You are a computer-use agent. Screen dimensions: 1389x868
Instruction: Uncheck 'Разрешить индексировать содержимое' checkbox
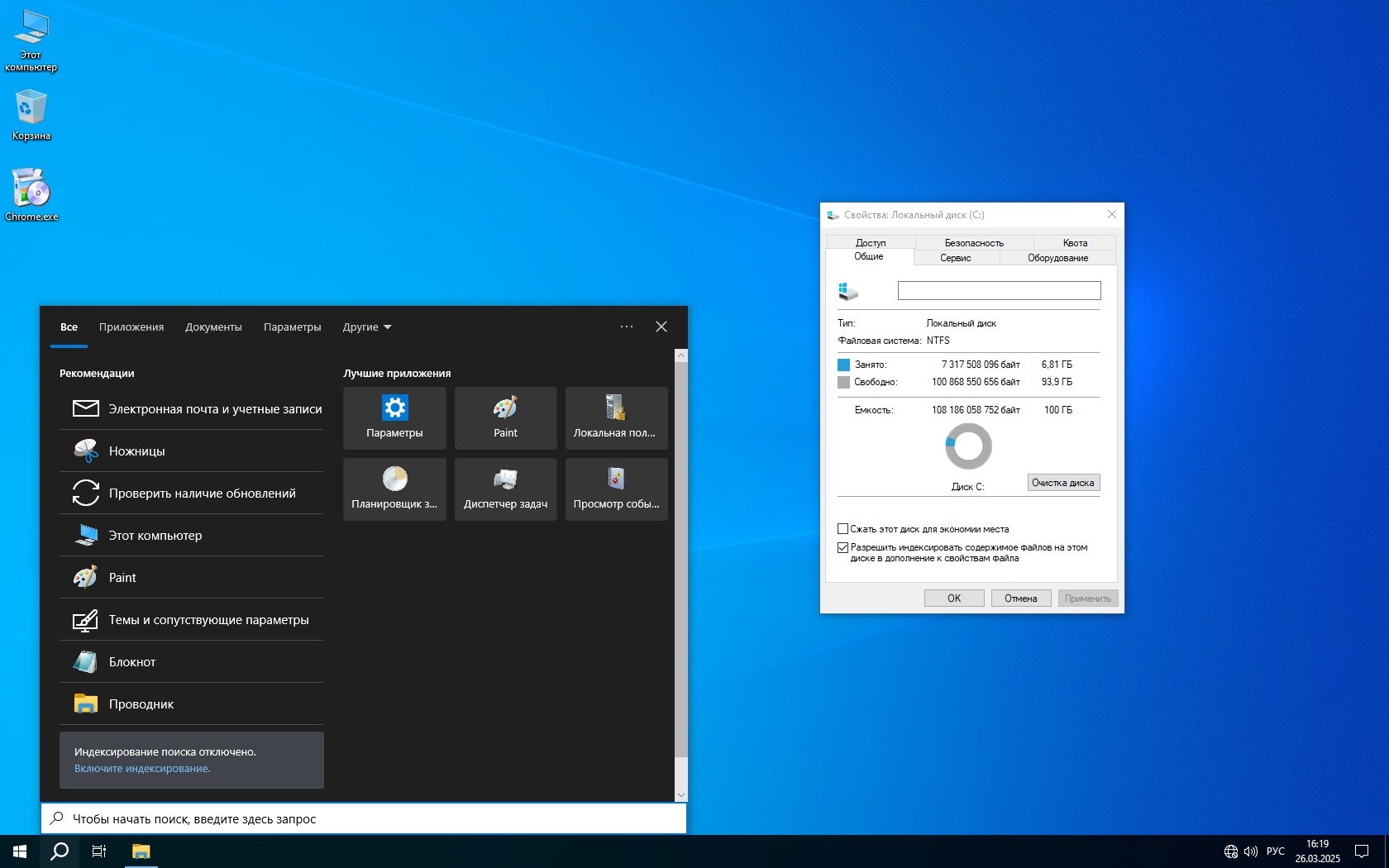point(843,547)
